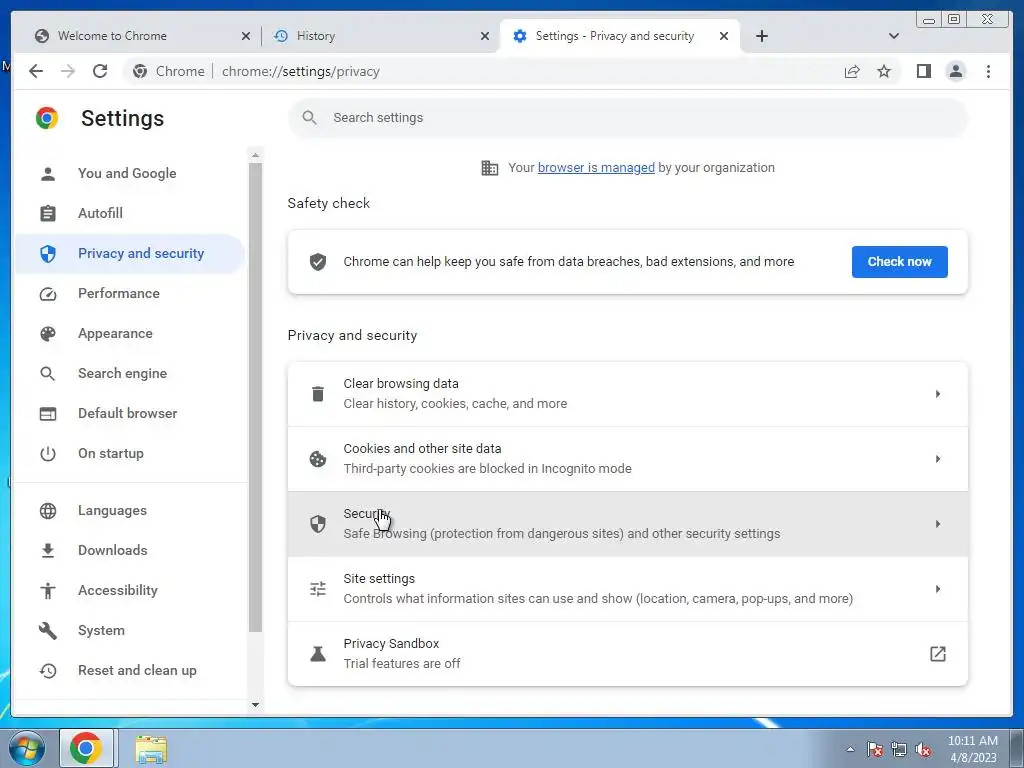Expand Clear browsing data row arrow

(938, 394)
